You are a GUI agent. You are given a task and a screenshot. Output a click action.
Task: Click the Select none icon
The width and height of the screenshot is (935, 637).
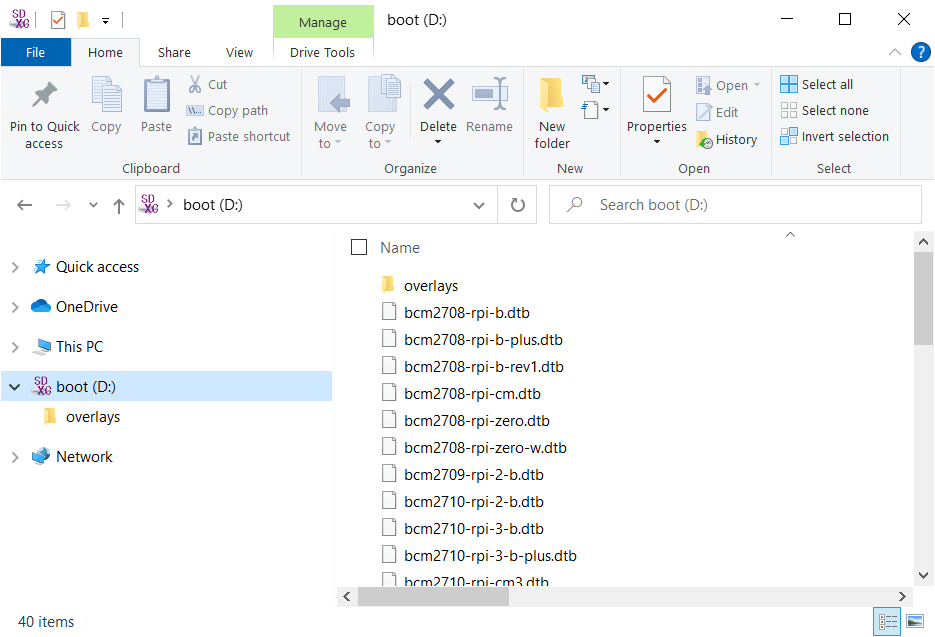tap(788, 110)
